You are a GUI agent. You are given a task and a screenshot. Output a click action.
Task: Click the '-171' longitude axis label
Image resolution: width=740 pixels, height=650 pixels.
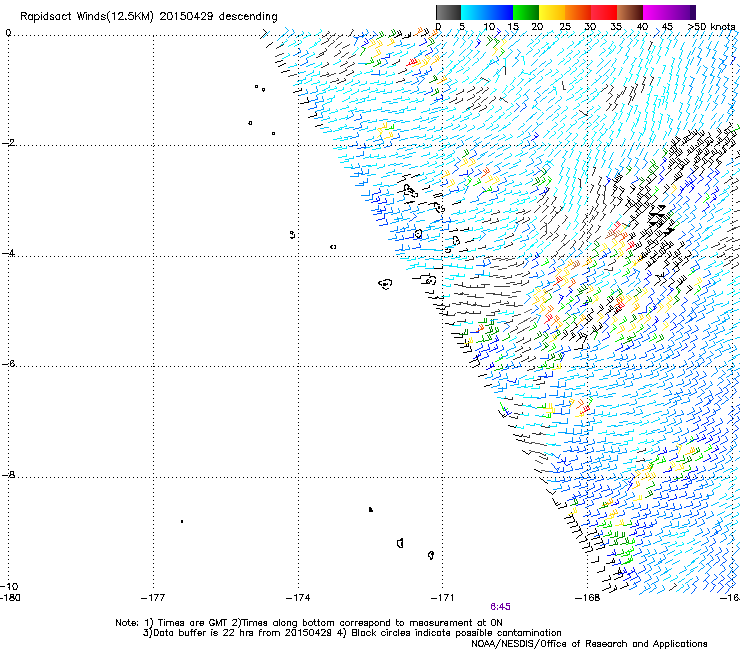click(x=443, y=598)
